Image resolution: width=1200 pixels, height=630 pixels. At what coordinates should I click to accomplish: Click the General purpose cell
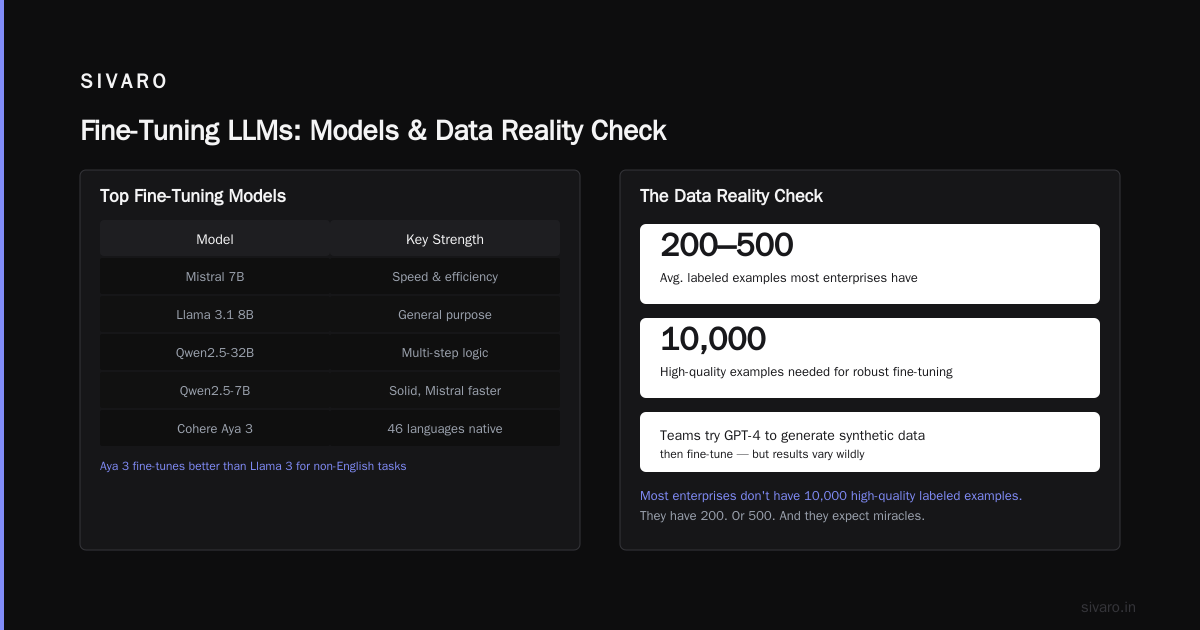[445, 315]
